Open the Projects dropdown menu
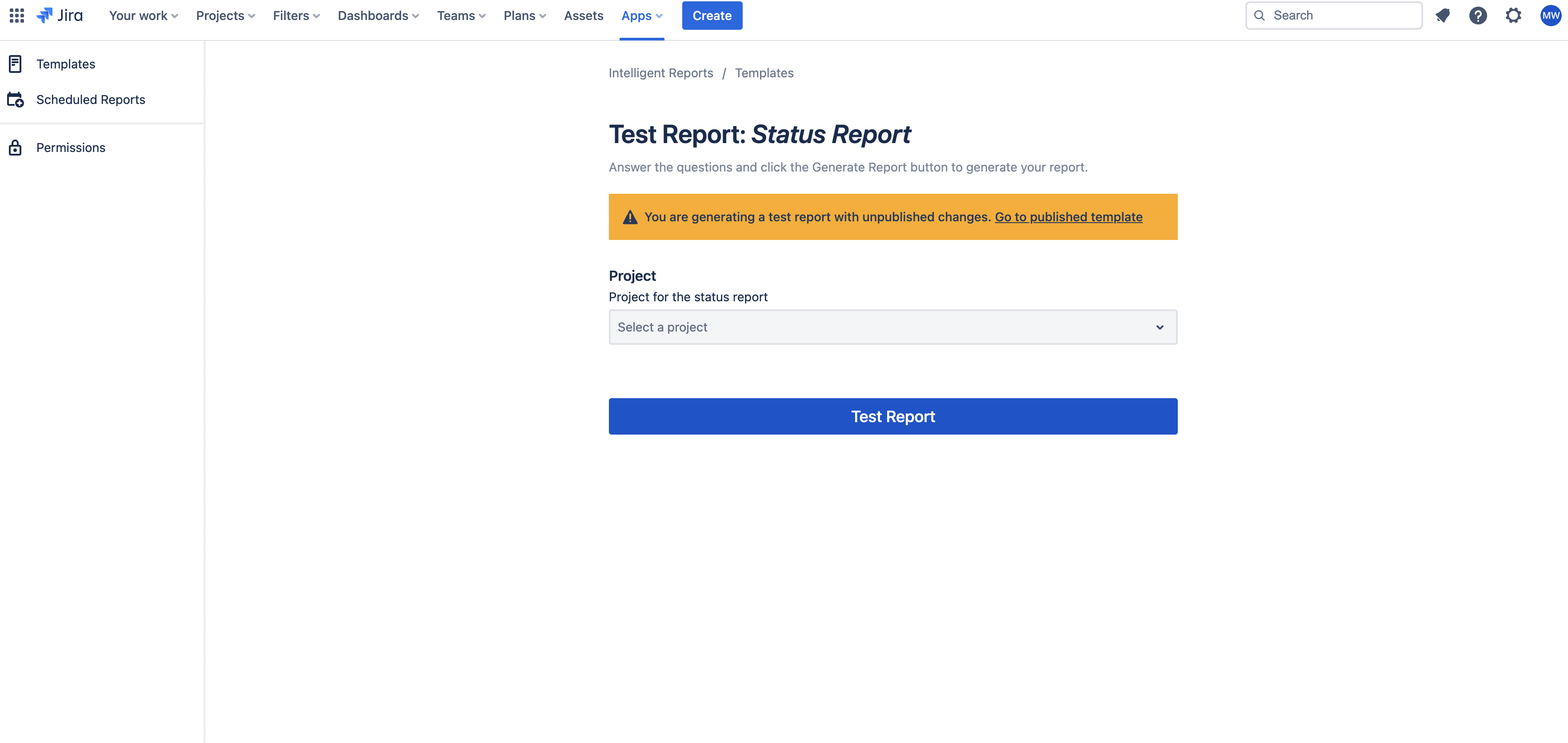The height and width of the screenshot is (743, 1568). (x=224, y=15)
